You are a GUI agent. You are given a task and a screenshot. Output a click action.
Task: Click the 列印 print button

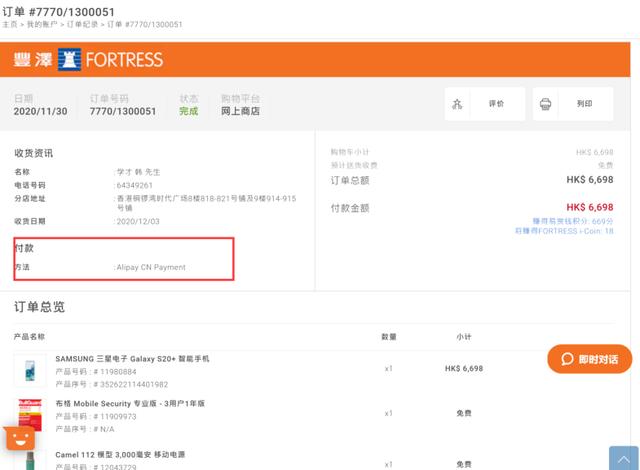(573, 104)
